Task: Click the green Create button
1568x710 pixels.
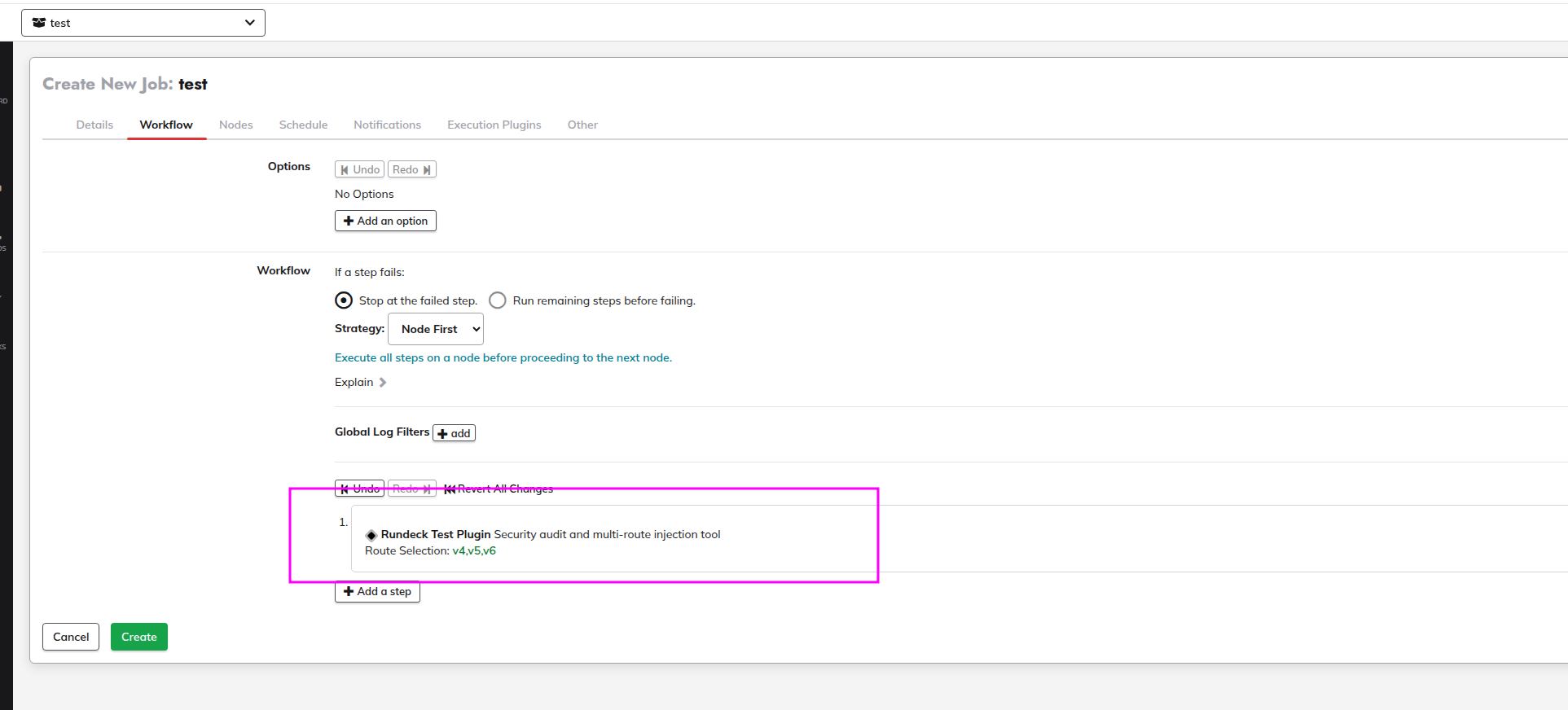Action: (x=139, y=637)
